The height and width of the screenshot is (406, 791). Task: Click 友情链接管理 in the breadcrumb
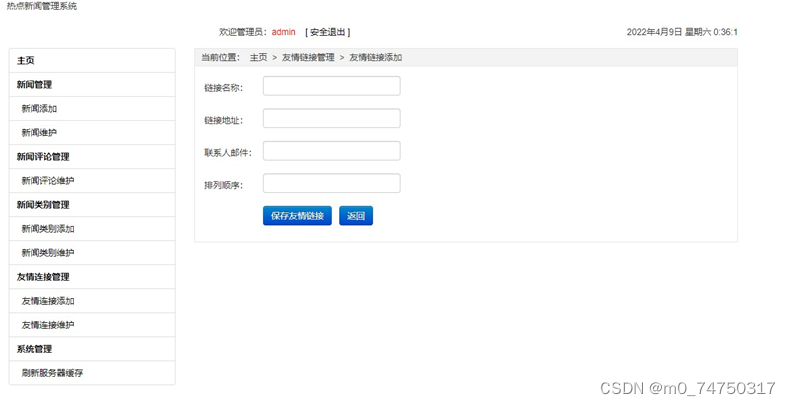[x=308, y=58]
